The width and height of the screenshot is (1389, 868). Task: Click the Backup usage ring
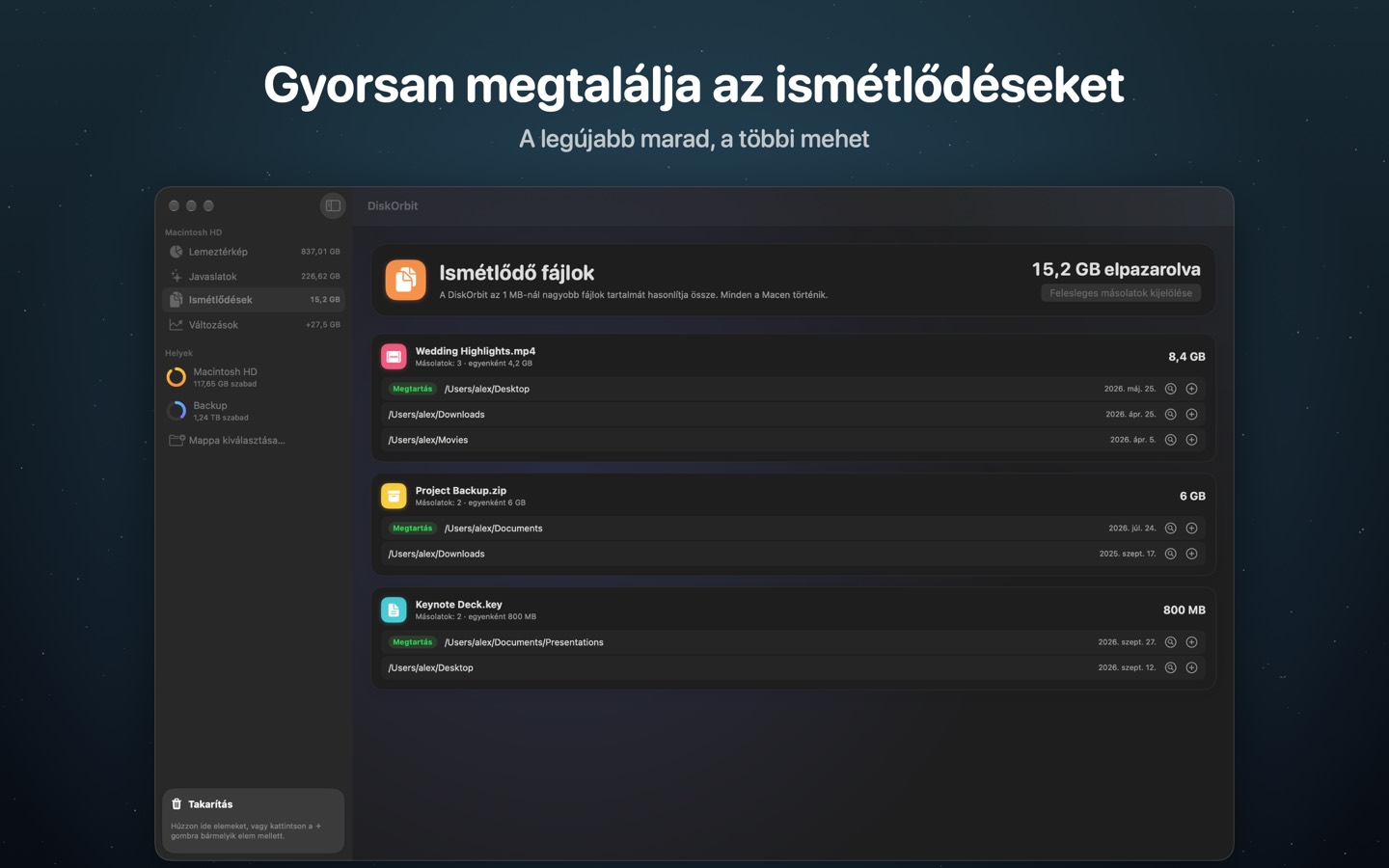click(177, 411)
